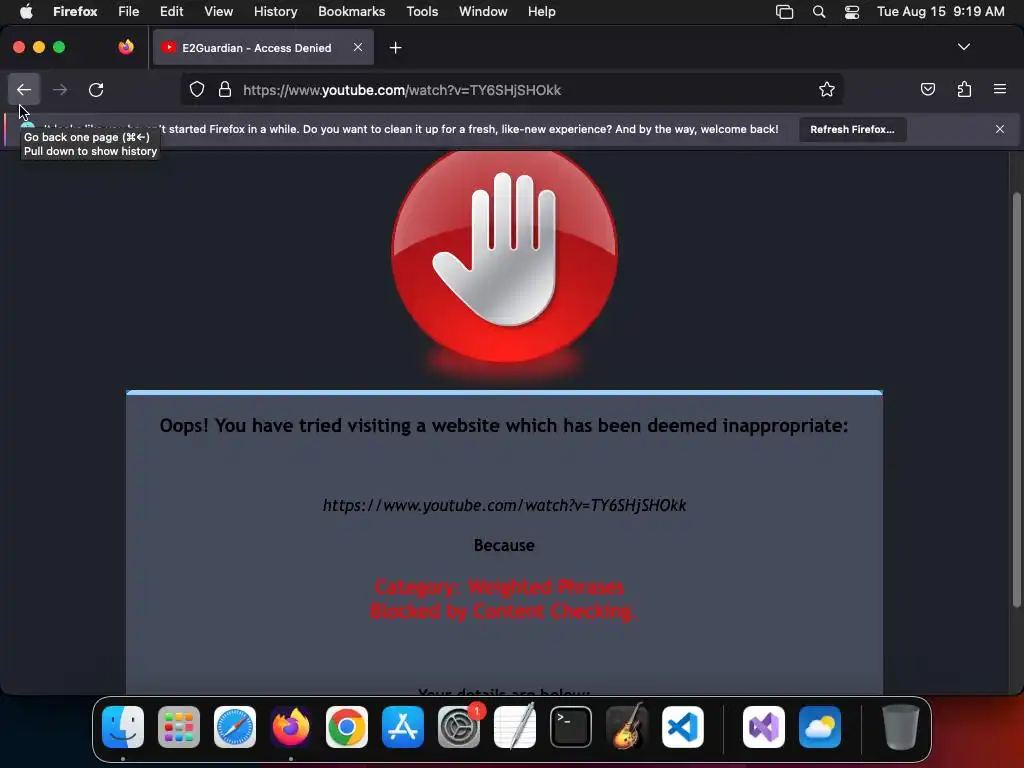
Task: Launch Google Chrome from the Dock
Action: pyautogui.click(x=347, y=727)
